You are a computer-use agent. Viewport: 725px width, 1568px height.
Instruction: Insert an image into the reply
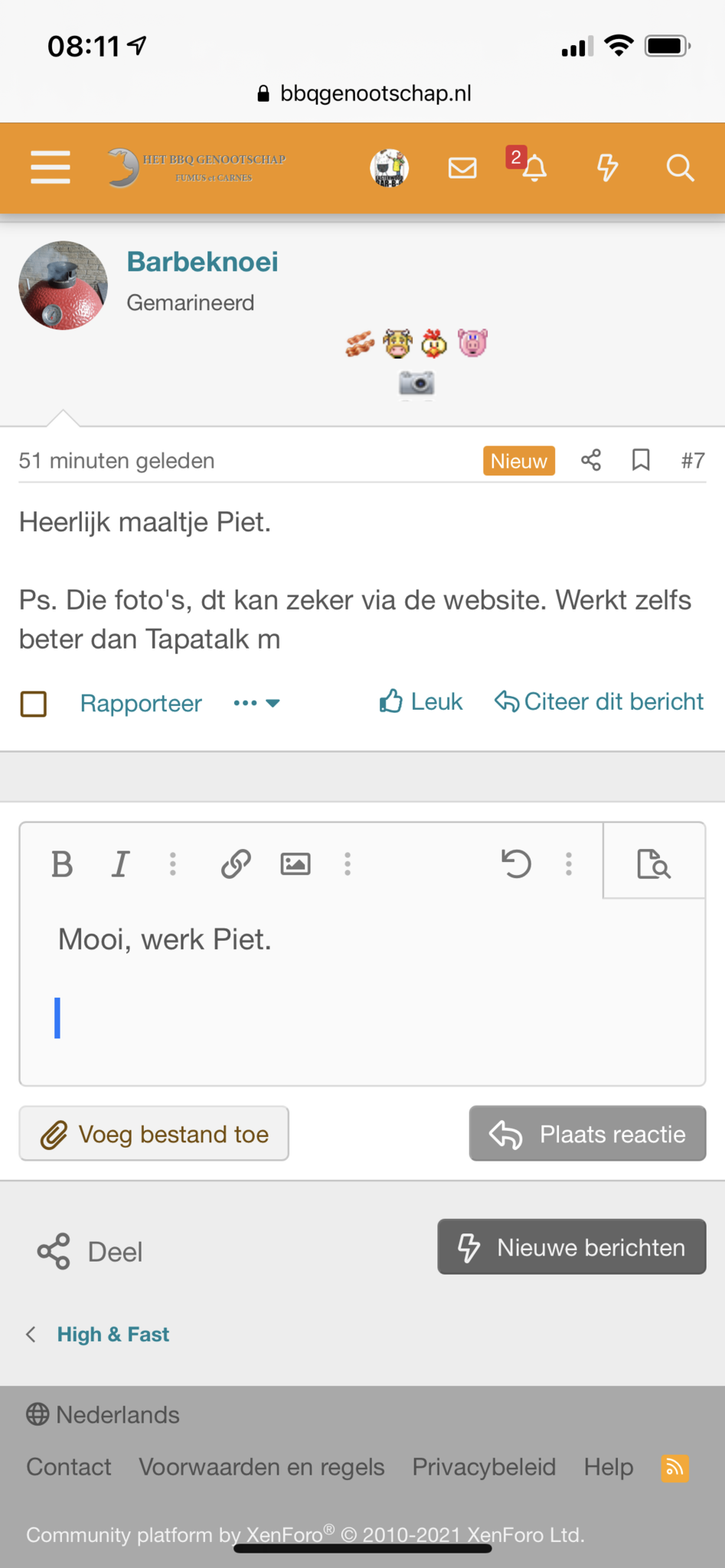(x=296, y=864)
